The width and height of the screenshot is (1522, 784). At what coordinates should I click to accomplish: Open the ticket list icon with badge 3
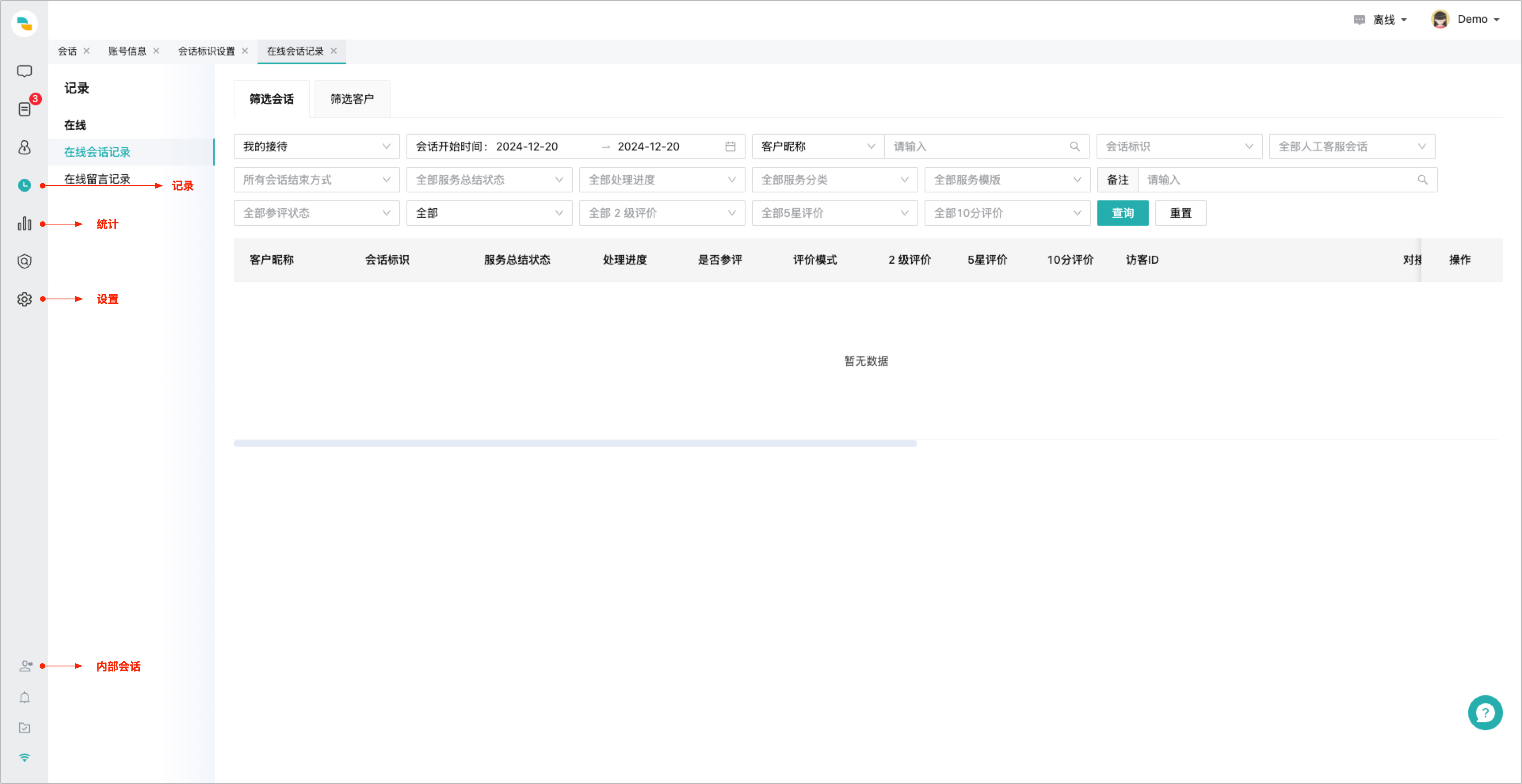click(24, 109)
